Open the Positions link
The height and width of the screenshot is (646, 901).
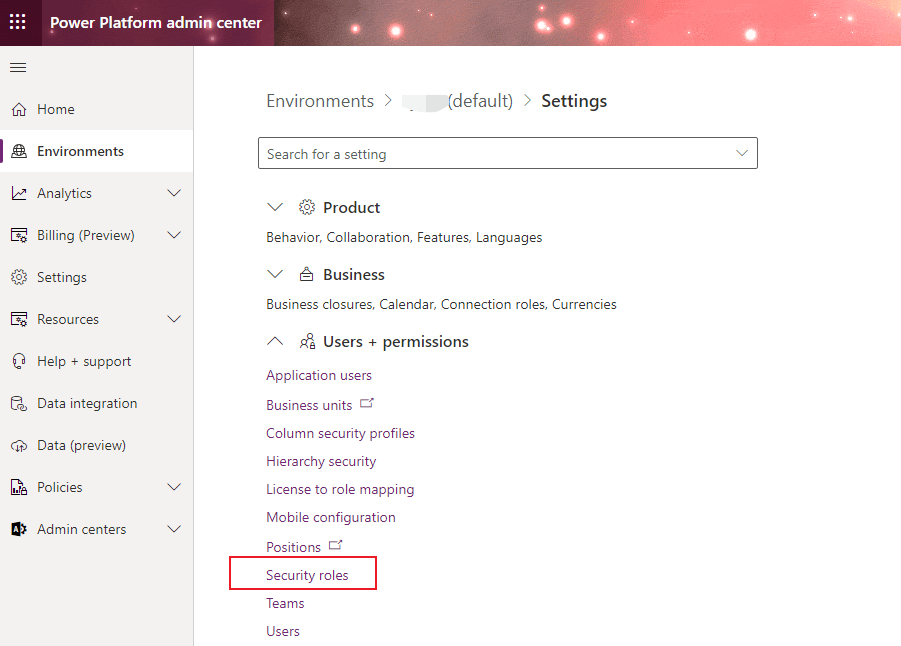[x=294, y=547]
